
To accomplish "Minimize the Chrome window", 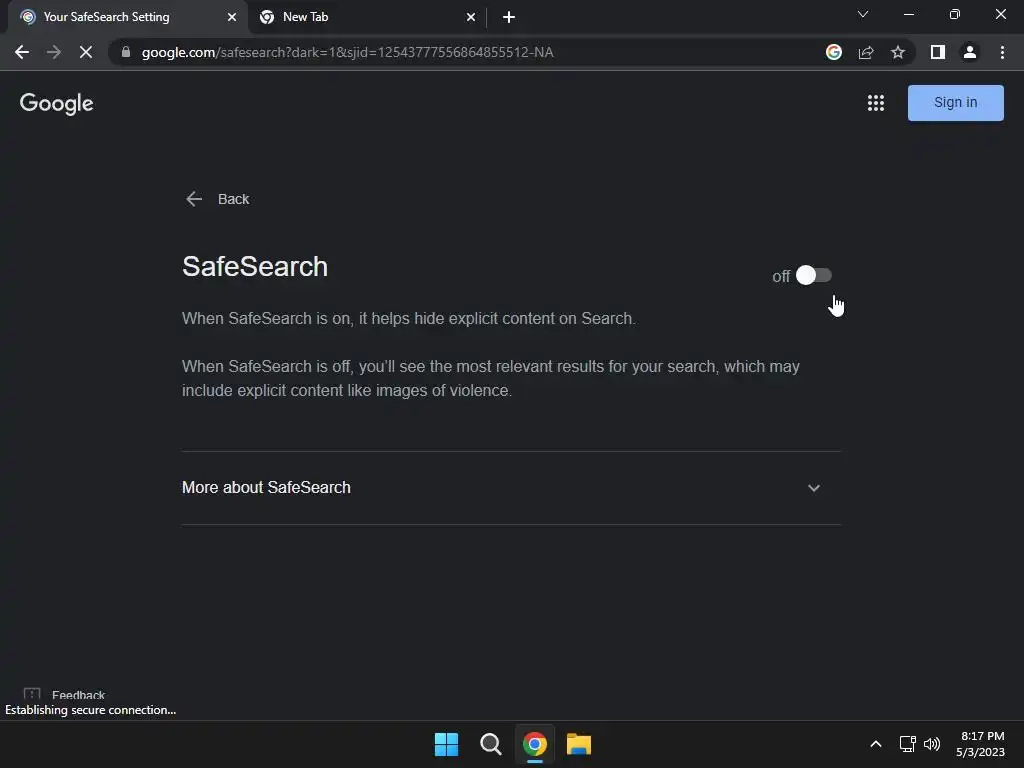I will click(908, 14).
